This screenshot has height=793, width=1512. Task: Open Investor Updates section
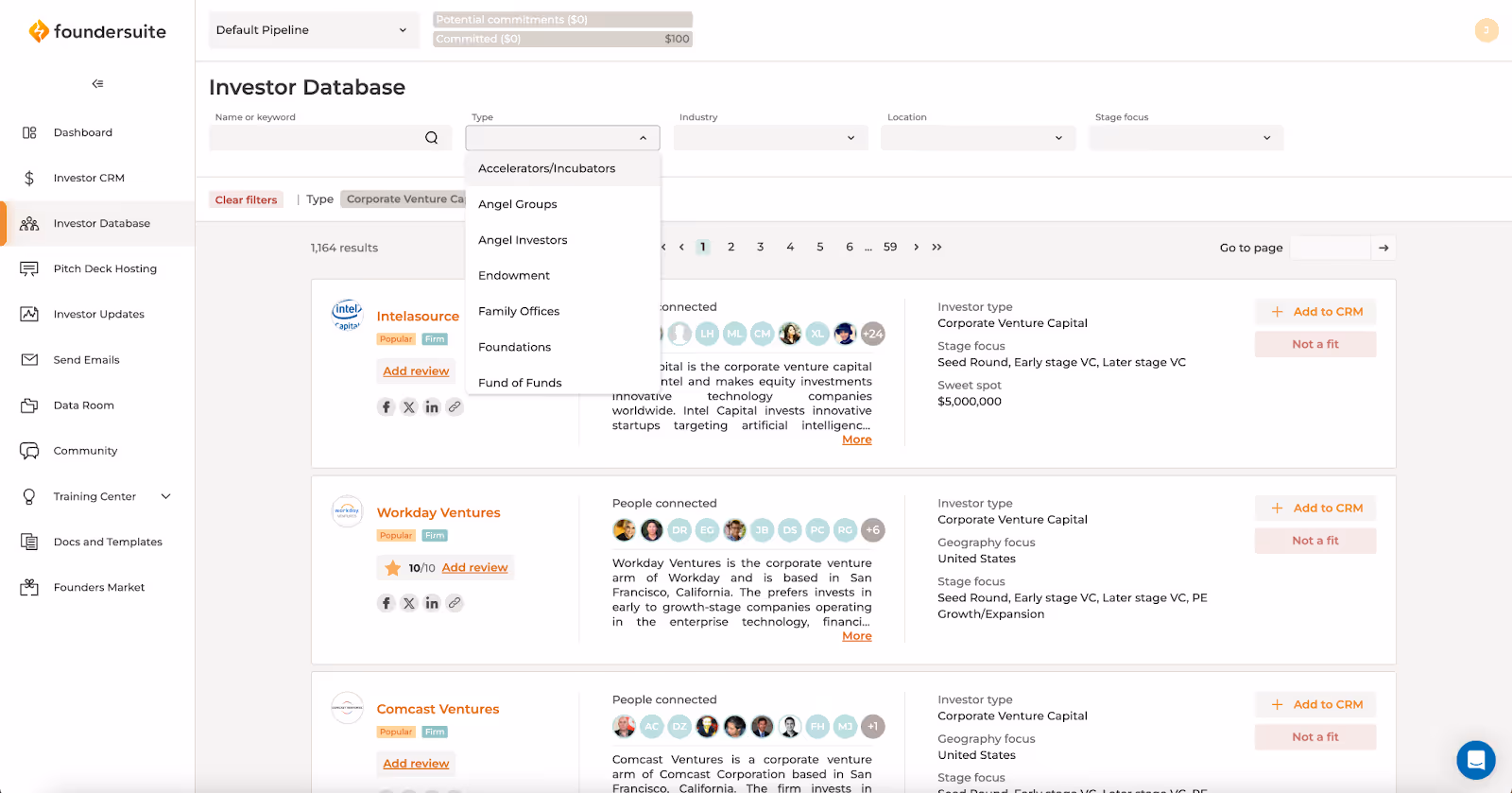click(99, 314)
